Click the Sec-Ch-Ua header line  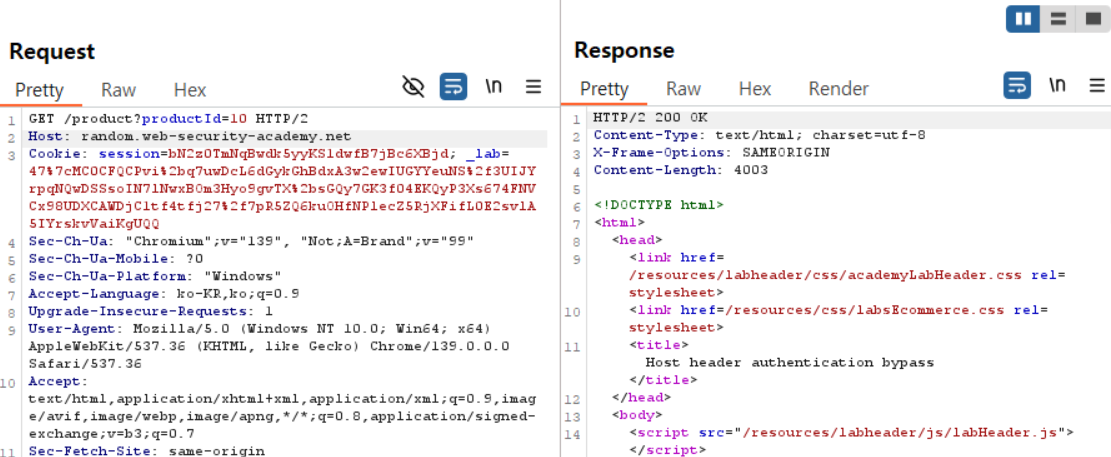pyautogui.click(x=252, y=242)
